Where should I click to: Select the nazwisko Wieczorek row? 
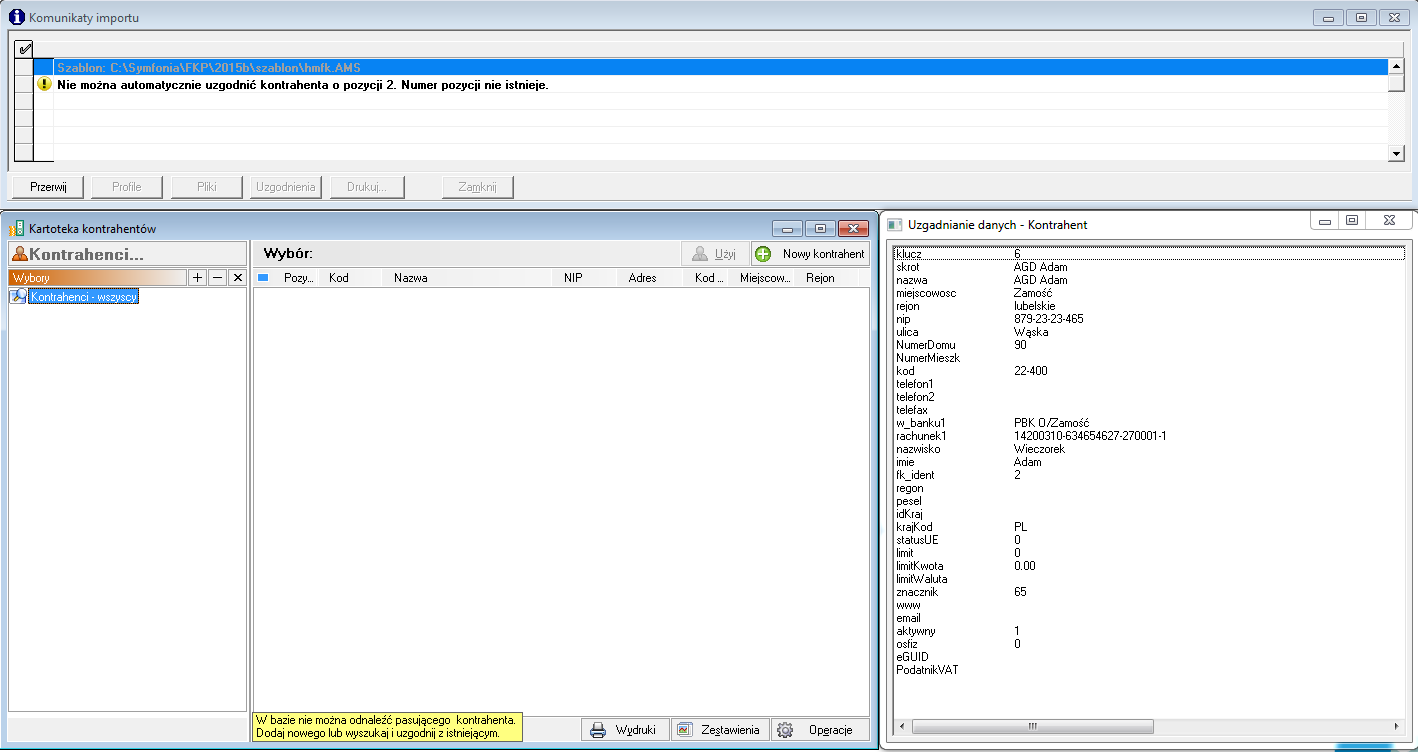pos(1149,449)
